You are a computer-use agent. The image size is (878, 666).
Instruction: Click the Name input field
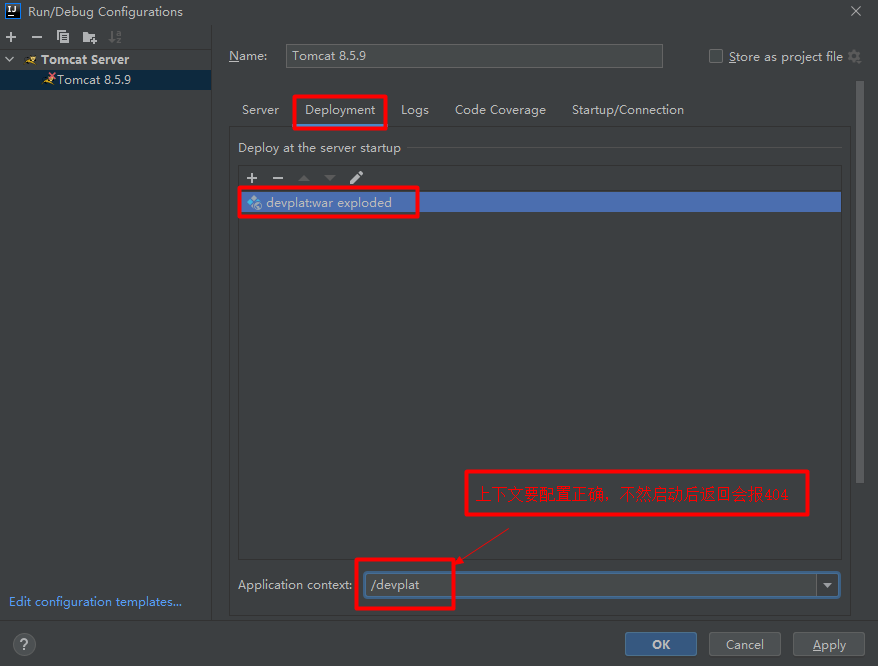pyautogui.click(x=474, y=56)
